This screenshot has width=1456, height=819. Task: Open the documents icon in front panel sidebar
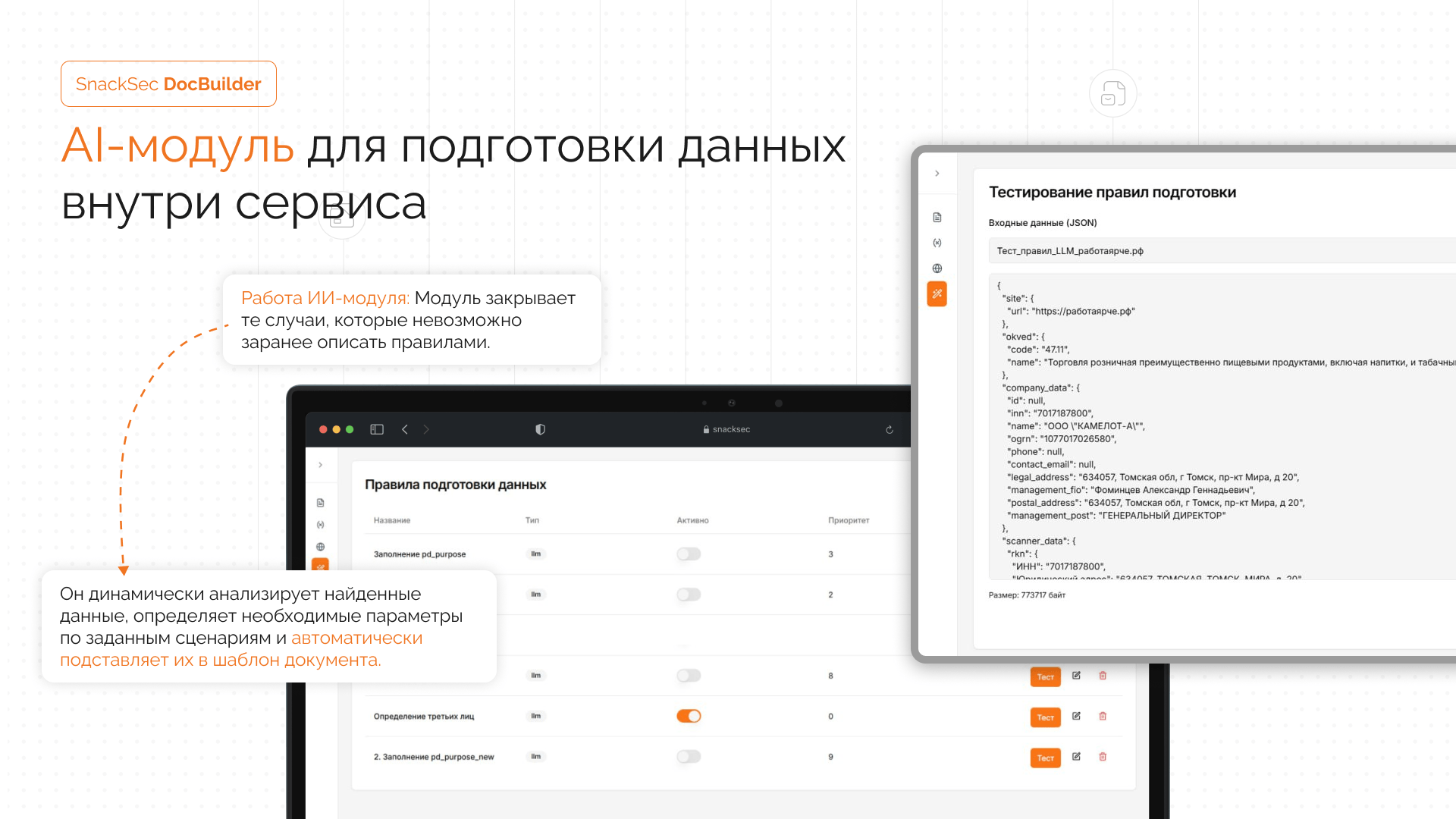[937, 218]
